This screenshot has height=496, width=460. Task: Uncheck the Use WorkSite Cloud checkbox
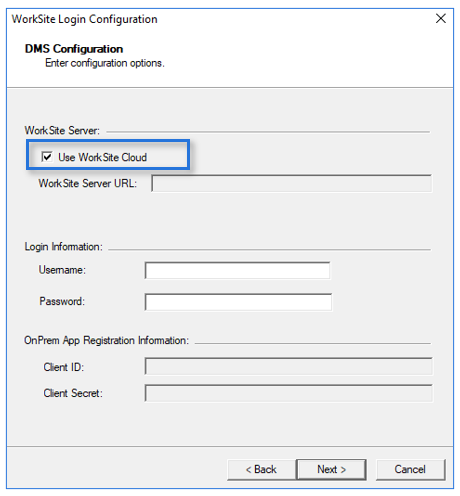point(47,157)
